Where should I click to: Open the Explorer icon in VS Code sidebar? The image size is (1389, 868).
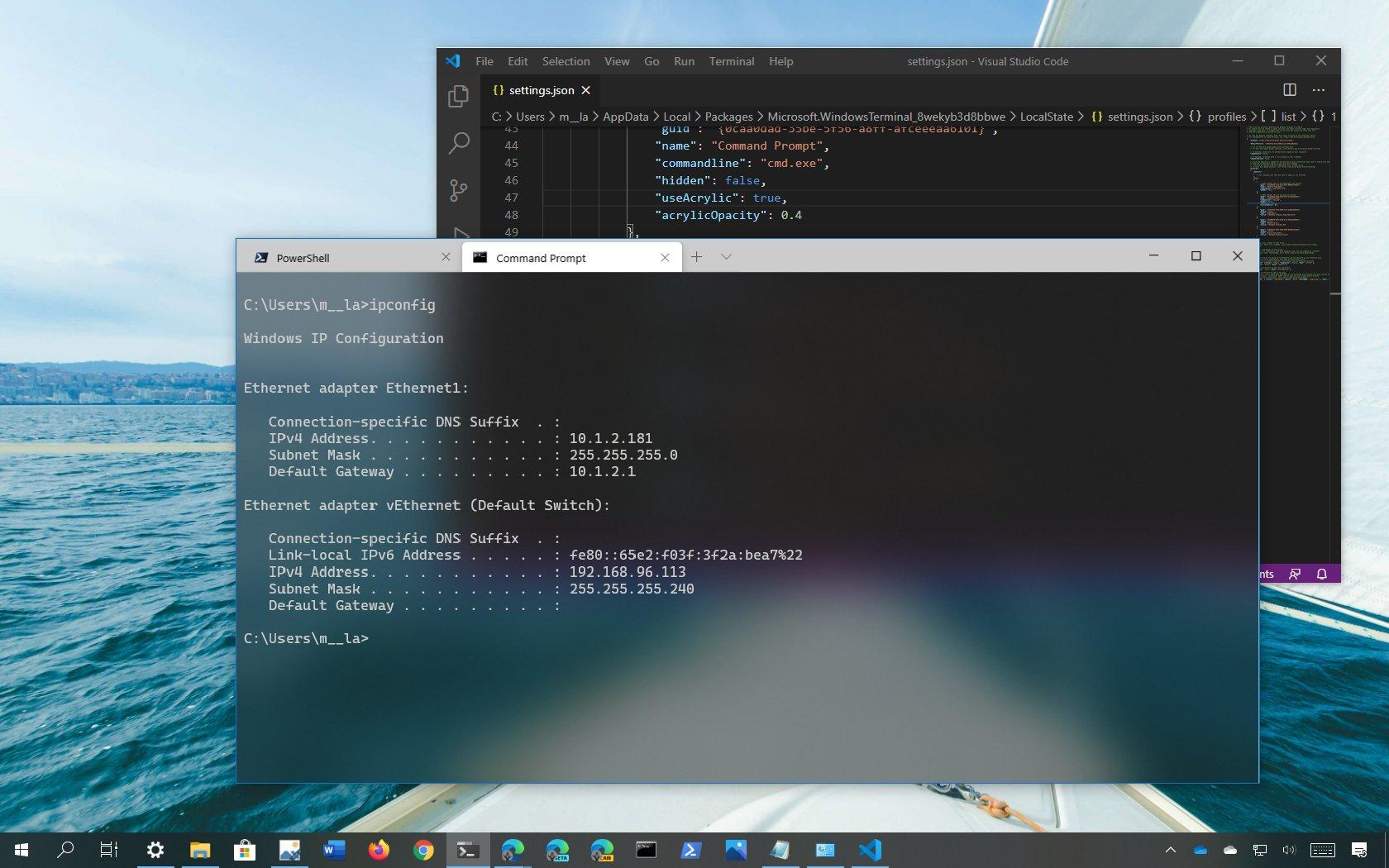458,97
